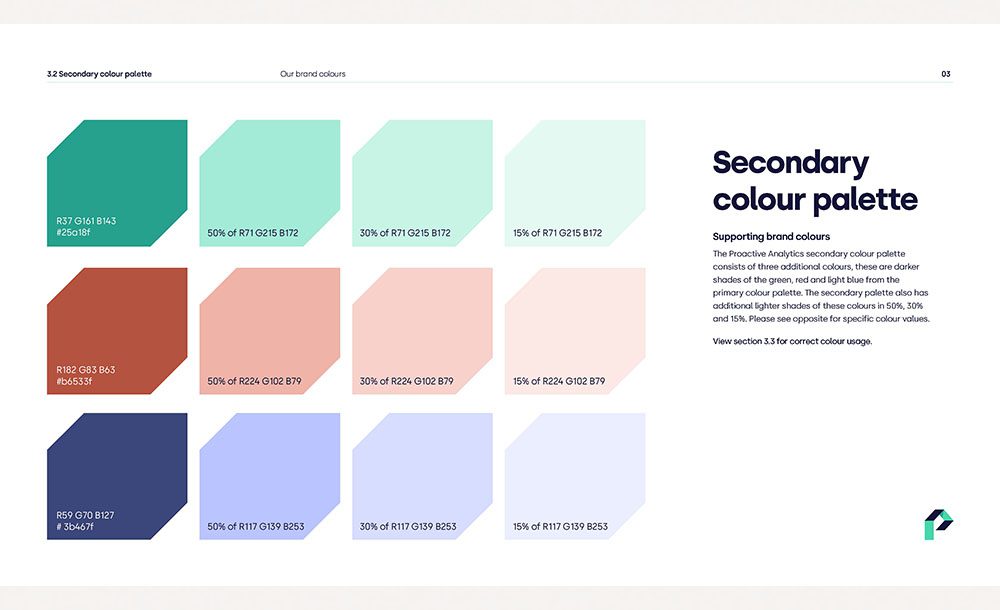Click the 'Supporting brand colours' subheading
The image size is (1000, 610).
(x=771, y=237)
